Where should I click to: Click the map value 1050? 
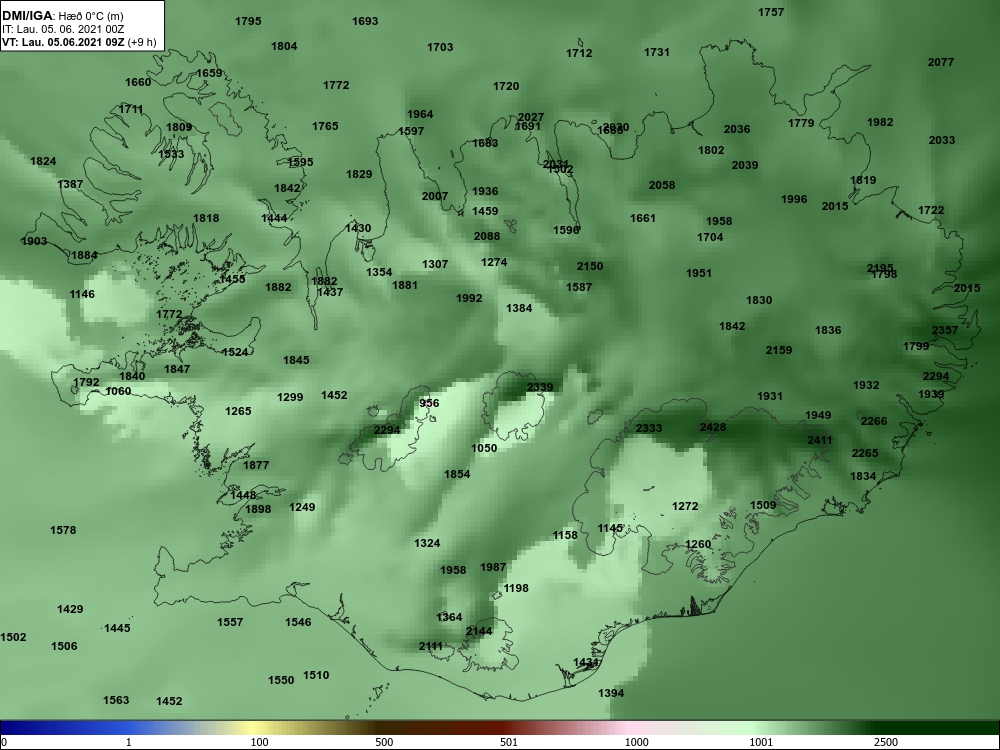click(x=483, y=448)
